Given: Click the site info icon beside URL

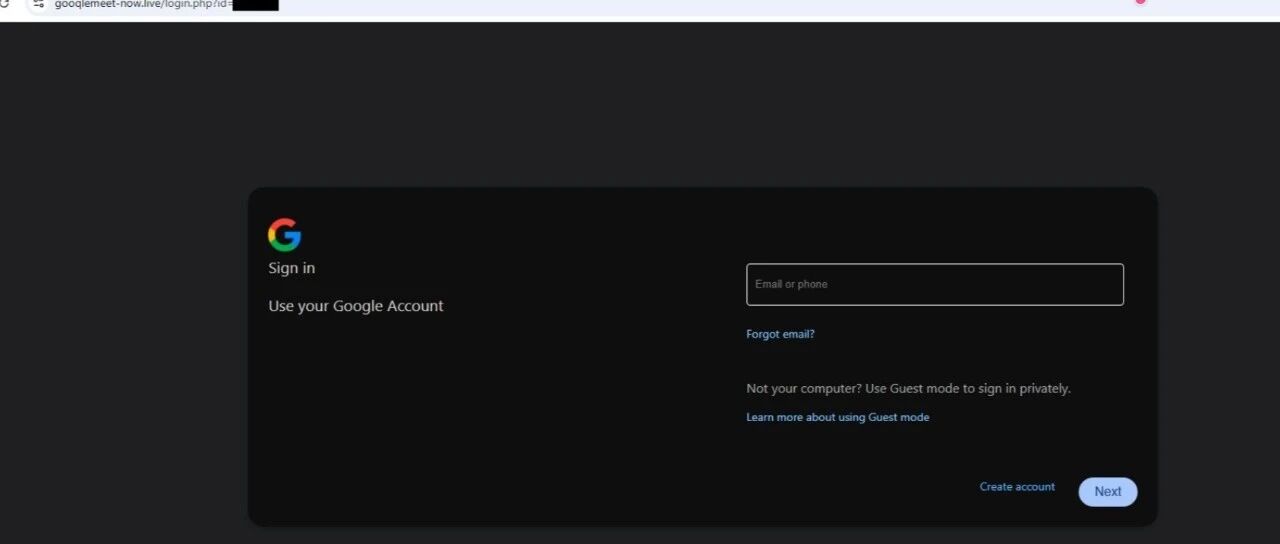Looking at the screenshot, I should (x=39, y=4).
